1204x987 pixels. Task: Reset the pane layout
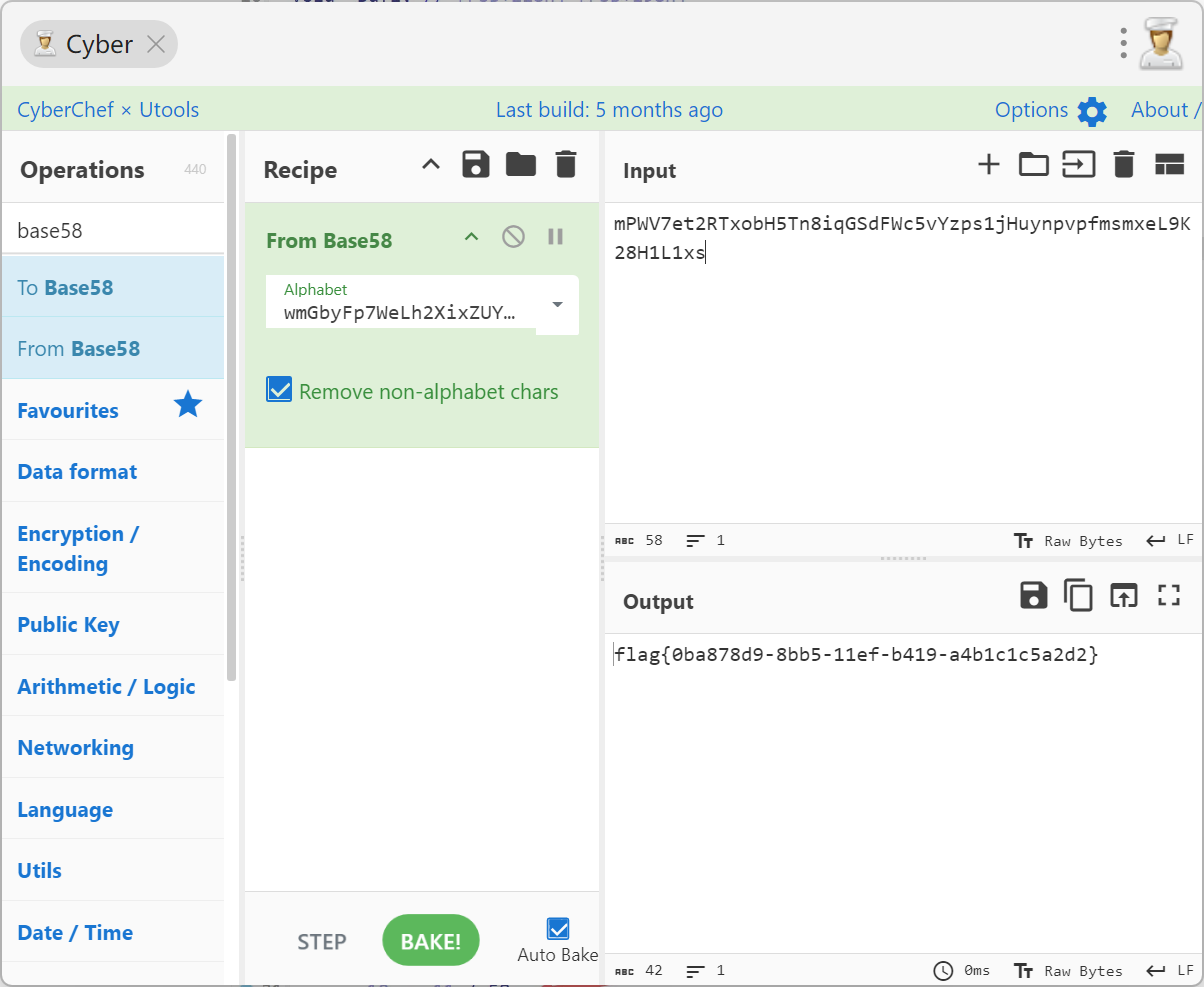tap(1170, 165)
